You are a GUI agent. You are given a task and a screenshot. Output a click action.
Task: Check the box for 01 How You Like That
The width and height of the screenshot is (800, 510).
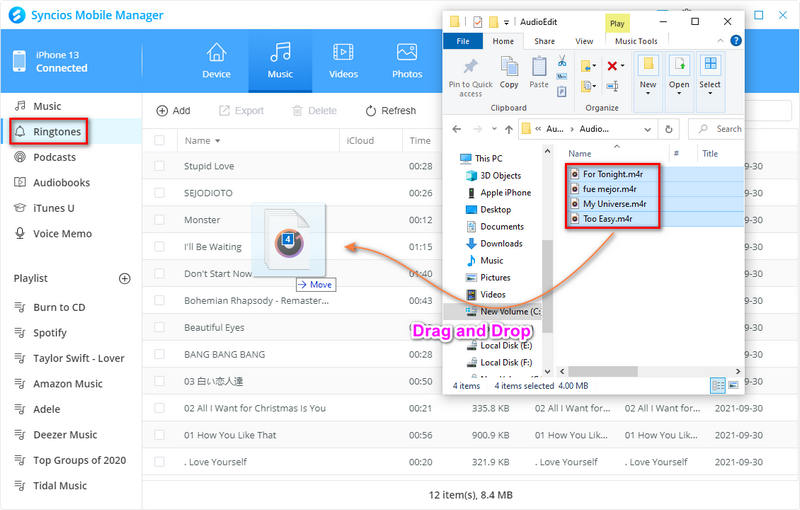(x=159, y=435)
